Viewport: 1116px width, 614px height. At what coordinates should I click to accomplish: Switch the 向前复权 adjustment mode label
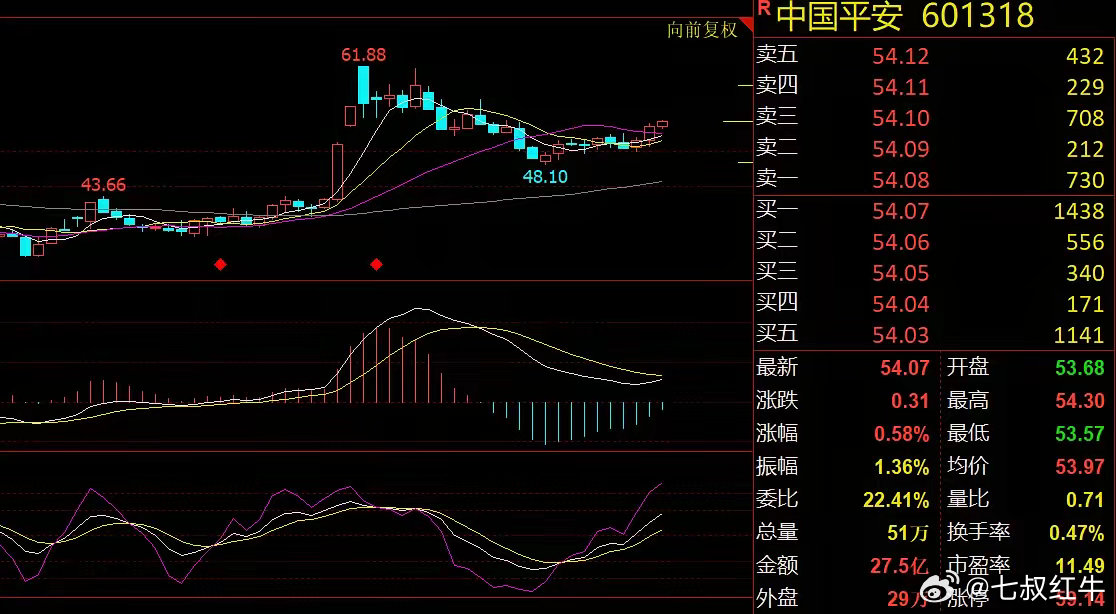pyautogui.click(x=702, y=30)
